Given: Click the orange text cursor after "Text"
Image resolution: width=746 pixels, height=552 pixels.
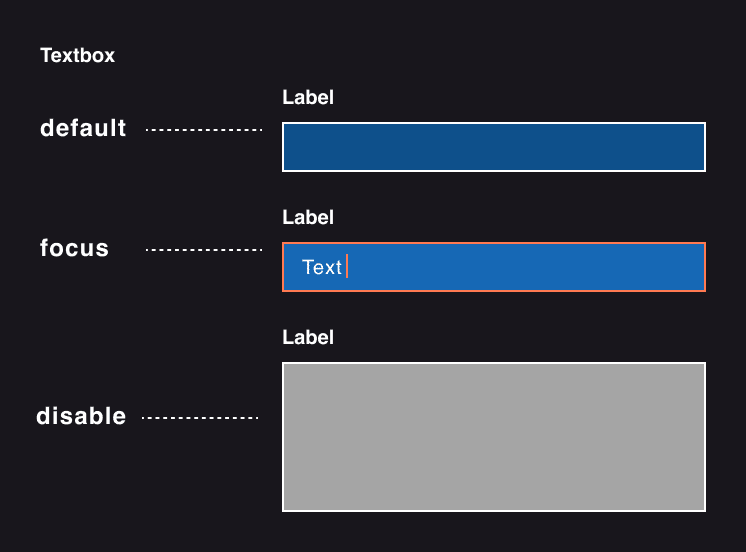Looking at the screenshot, I should [x=347, y=266].
